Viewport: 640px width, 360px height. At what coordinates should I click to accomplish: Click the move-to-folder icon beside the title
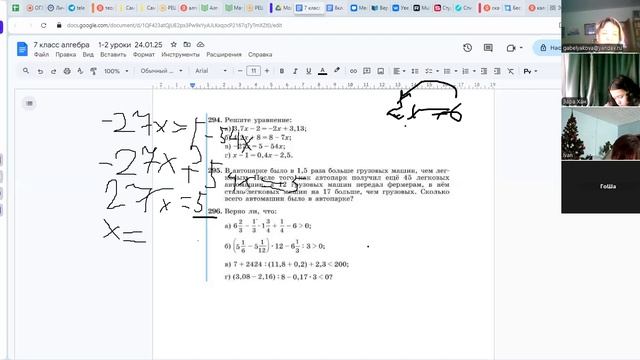pyautogui.click(x=187, y=44)
